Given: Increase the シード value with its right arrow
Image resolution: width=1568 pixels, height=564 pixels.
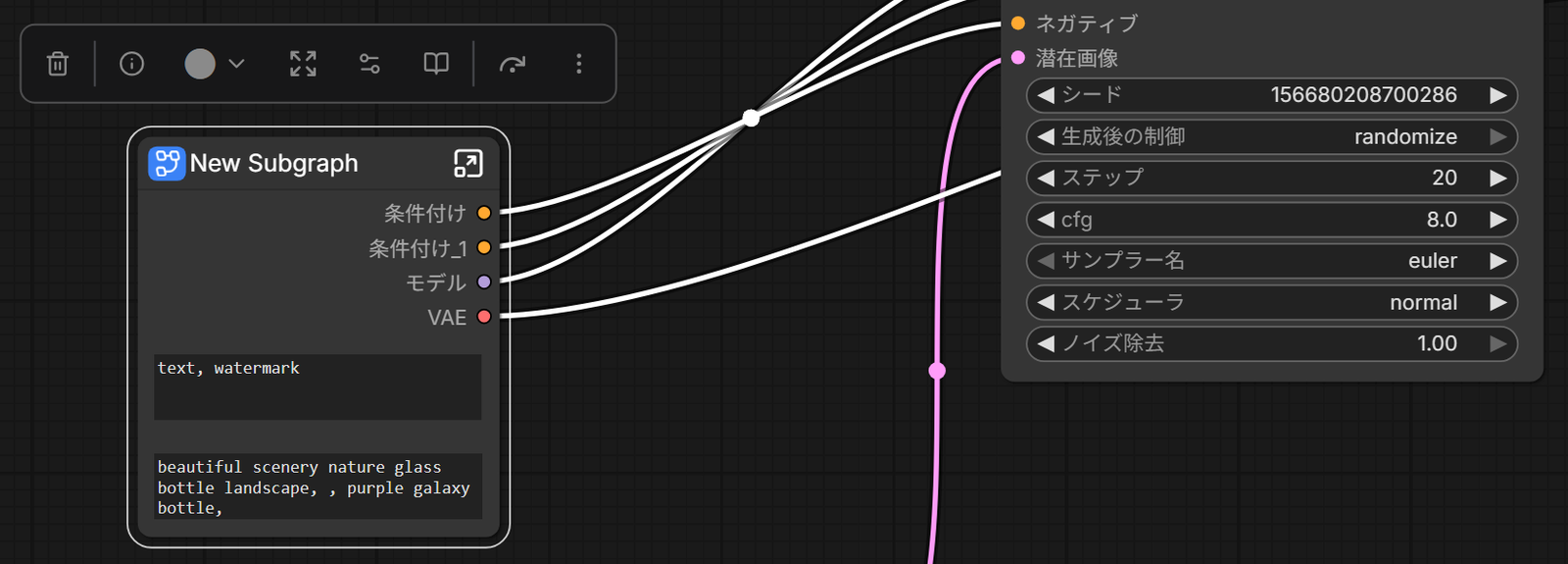Looking at the screenshot, I should tap(1497, 95).
